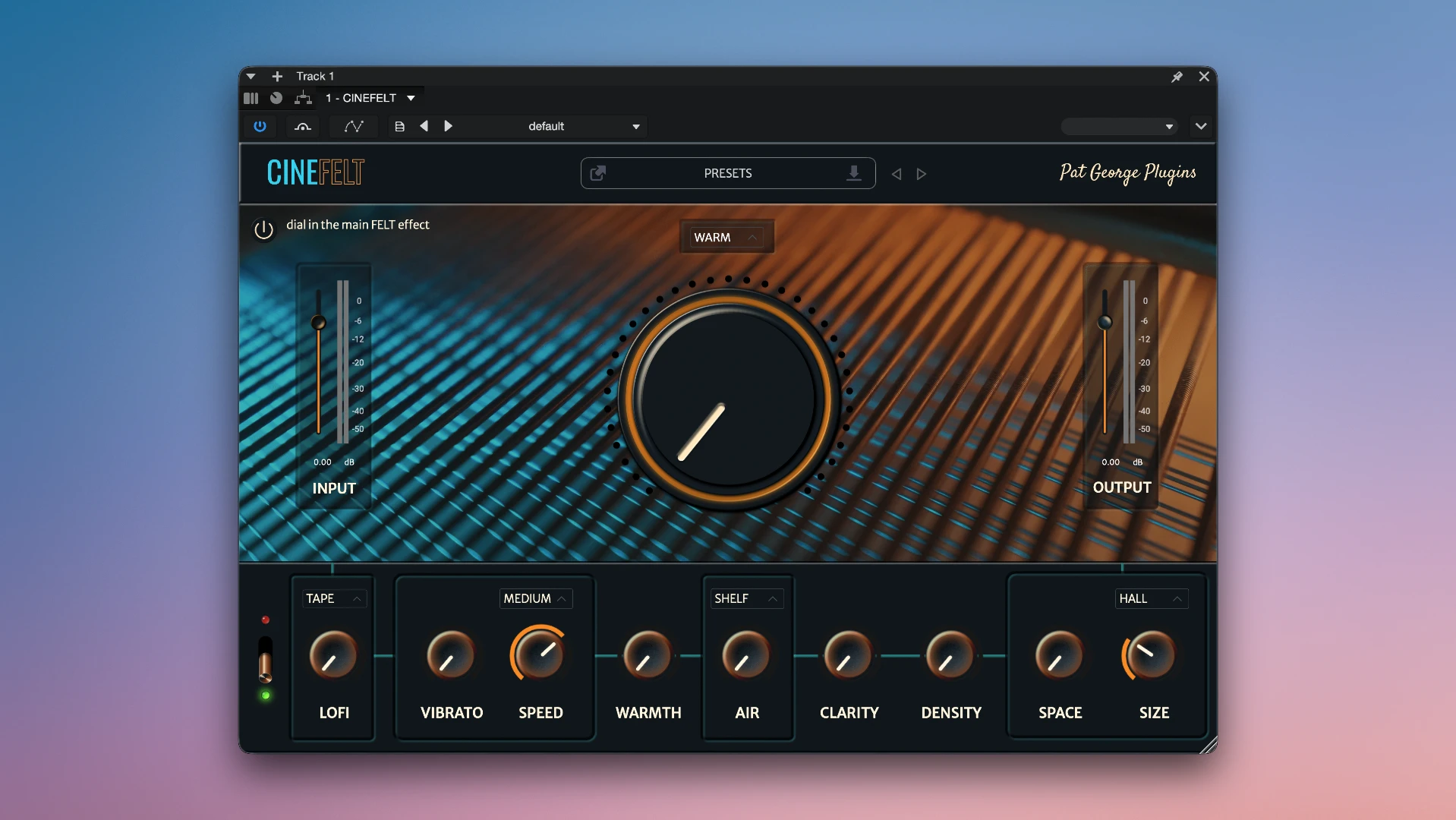Click the save preset disk icon
The image size is (1456, 820).
pos(399,126)
